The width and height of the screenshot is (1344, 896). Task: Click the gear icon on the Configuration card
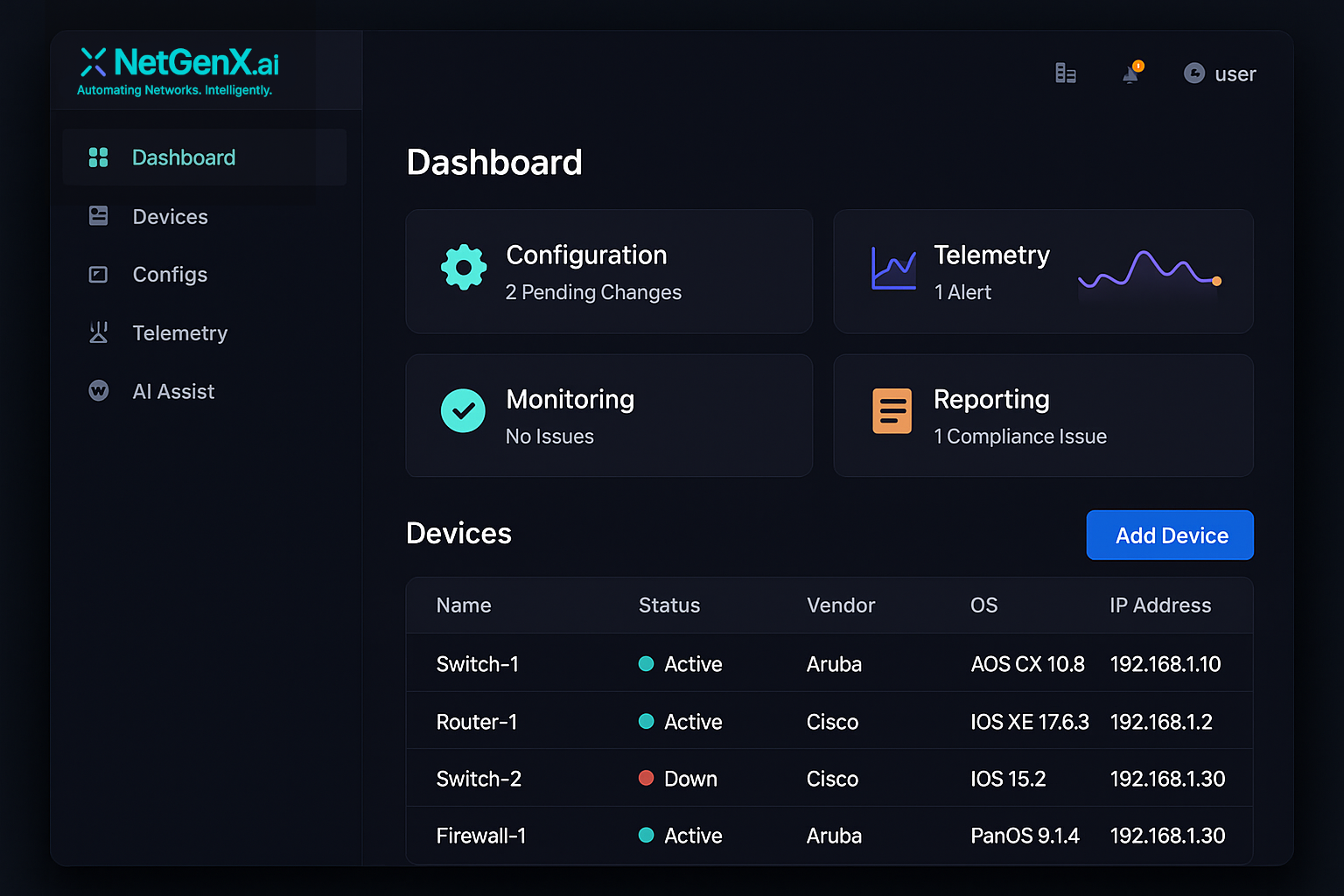tap(464, 269)
